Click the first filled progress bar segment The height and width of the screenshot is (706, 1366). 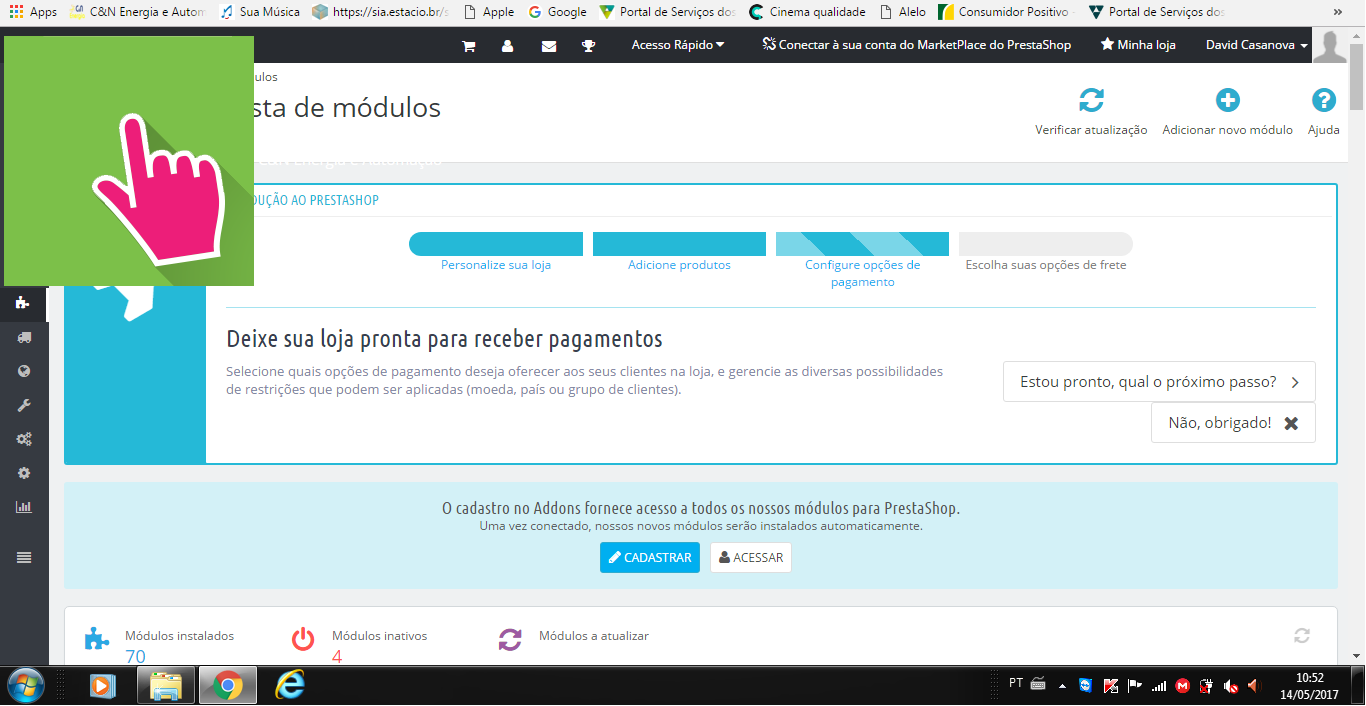click(x=496, y=244)
